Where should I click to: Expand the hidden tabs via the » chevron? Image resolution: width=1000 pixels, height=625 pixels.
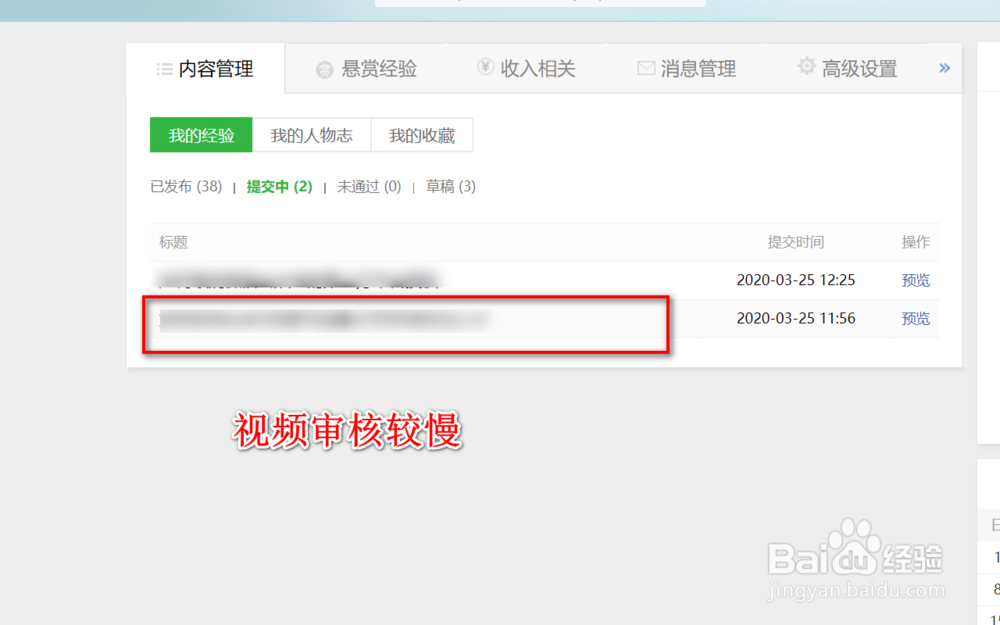coord(943,68)
